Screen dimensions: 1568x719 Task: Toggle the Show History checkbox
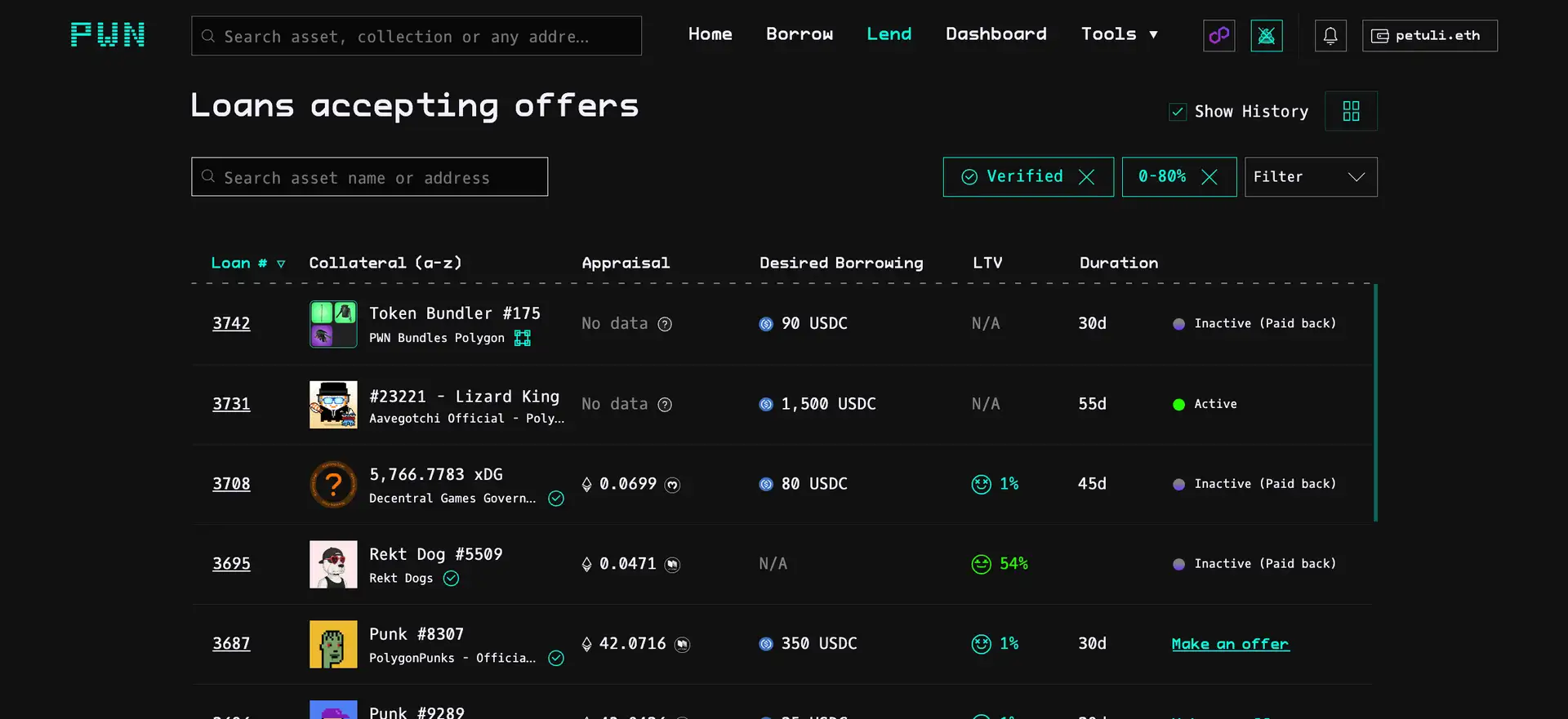pyautogui.click(x=1178, y=112)
